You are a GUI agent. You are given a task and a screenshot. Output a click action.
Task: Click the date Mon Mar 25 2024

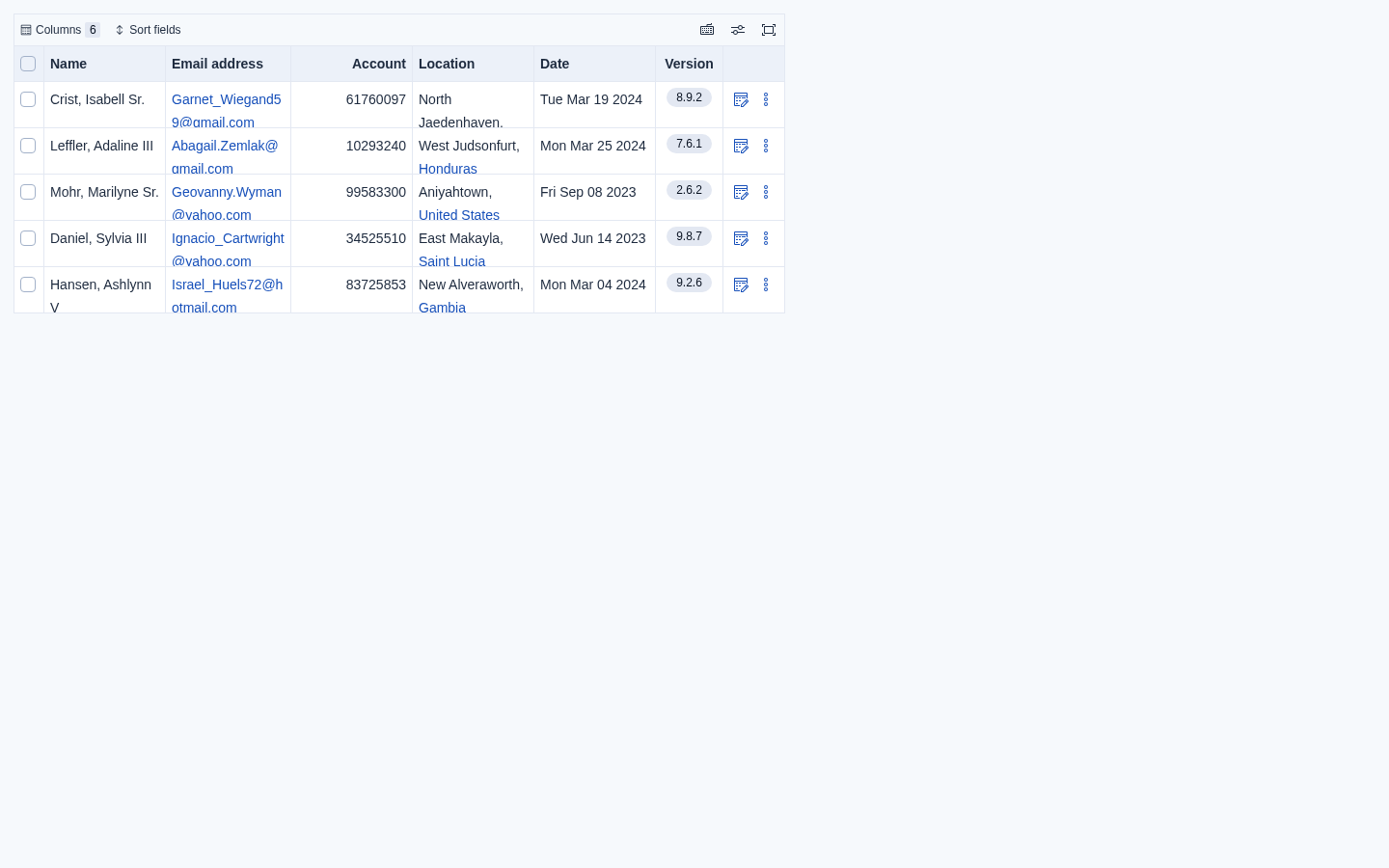click(593, 146)
